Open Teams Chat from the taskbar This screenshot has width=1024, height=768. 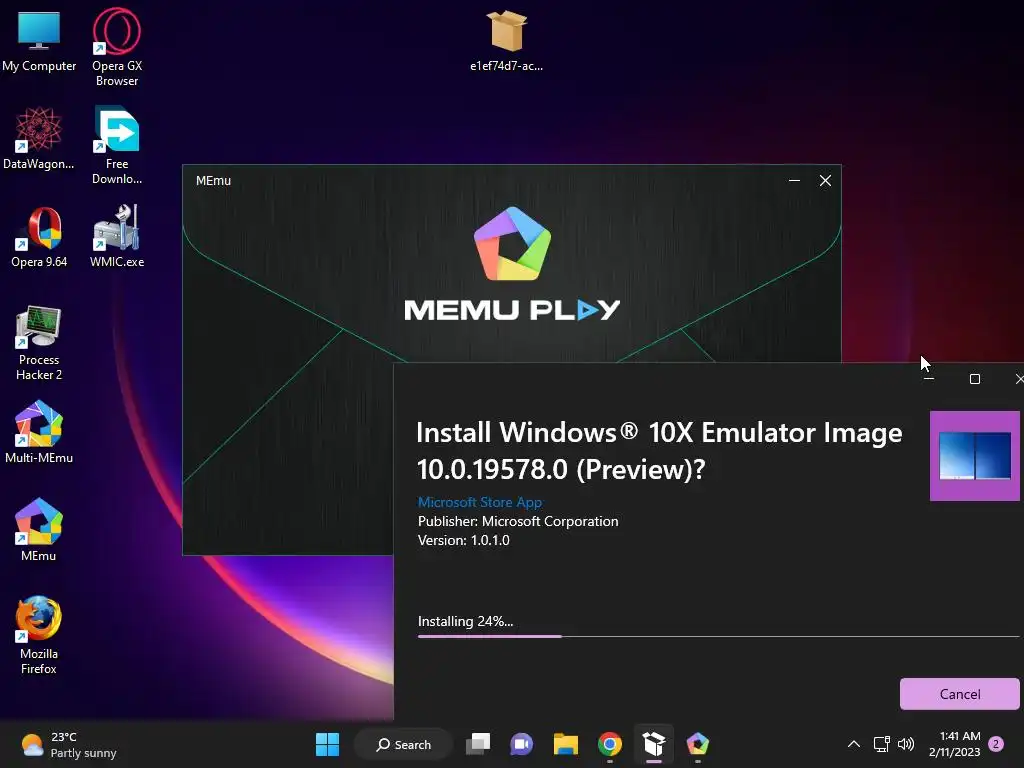point(521,744)
